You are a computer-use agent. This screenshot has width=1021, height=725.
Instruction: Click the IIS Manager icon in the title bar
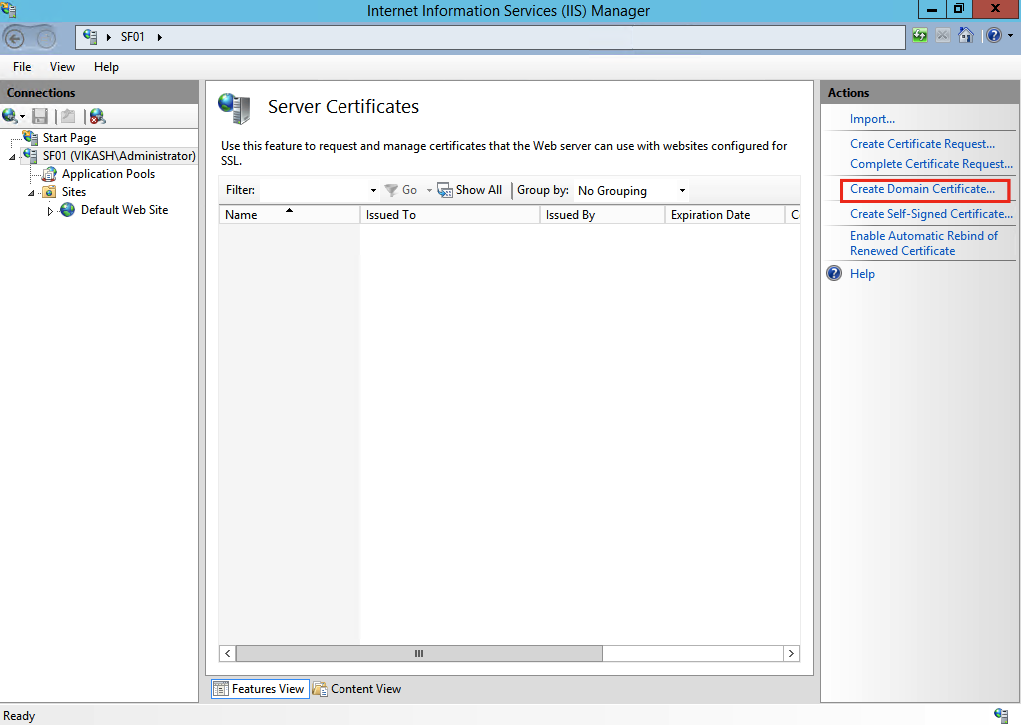point(8,10)
